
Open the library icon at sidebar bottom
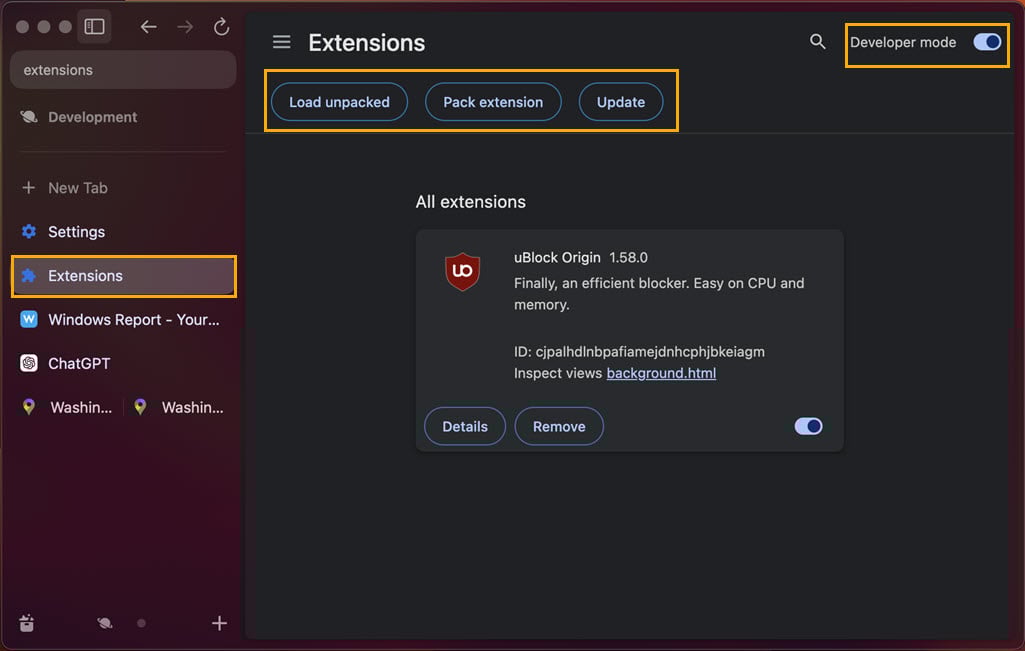tap(27, 624)
